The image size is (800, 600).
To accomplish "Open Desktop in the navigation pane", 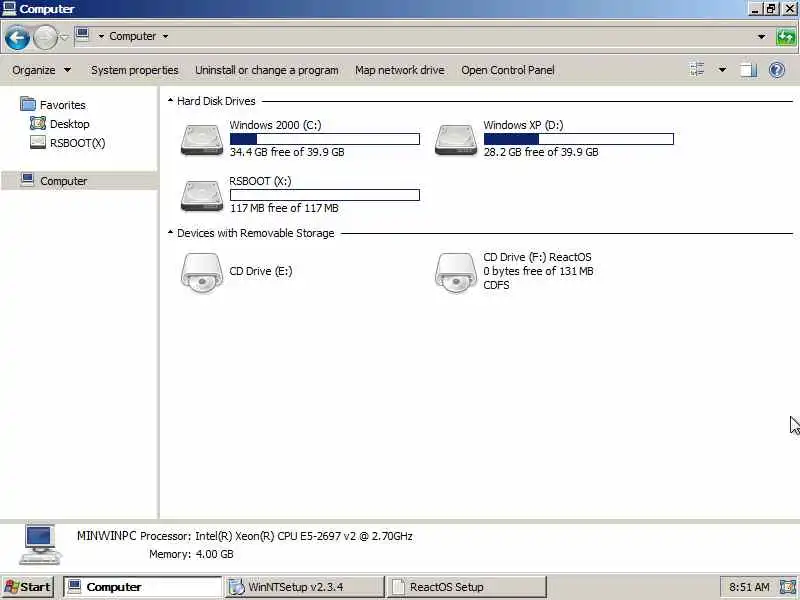I will (60, 124).
